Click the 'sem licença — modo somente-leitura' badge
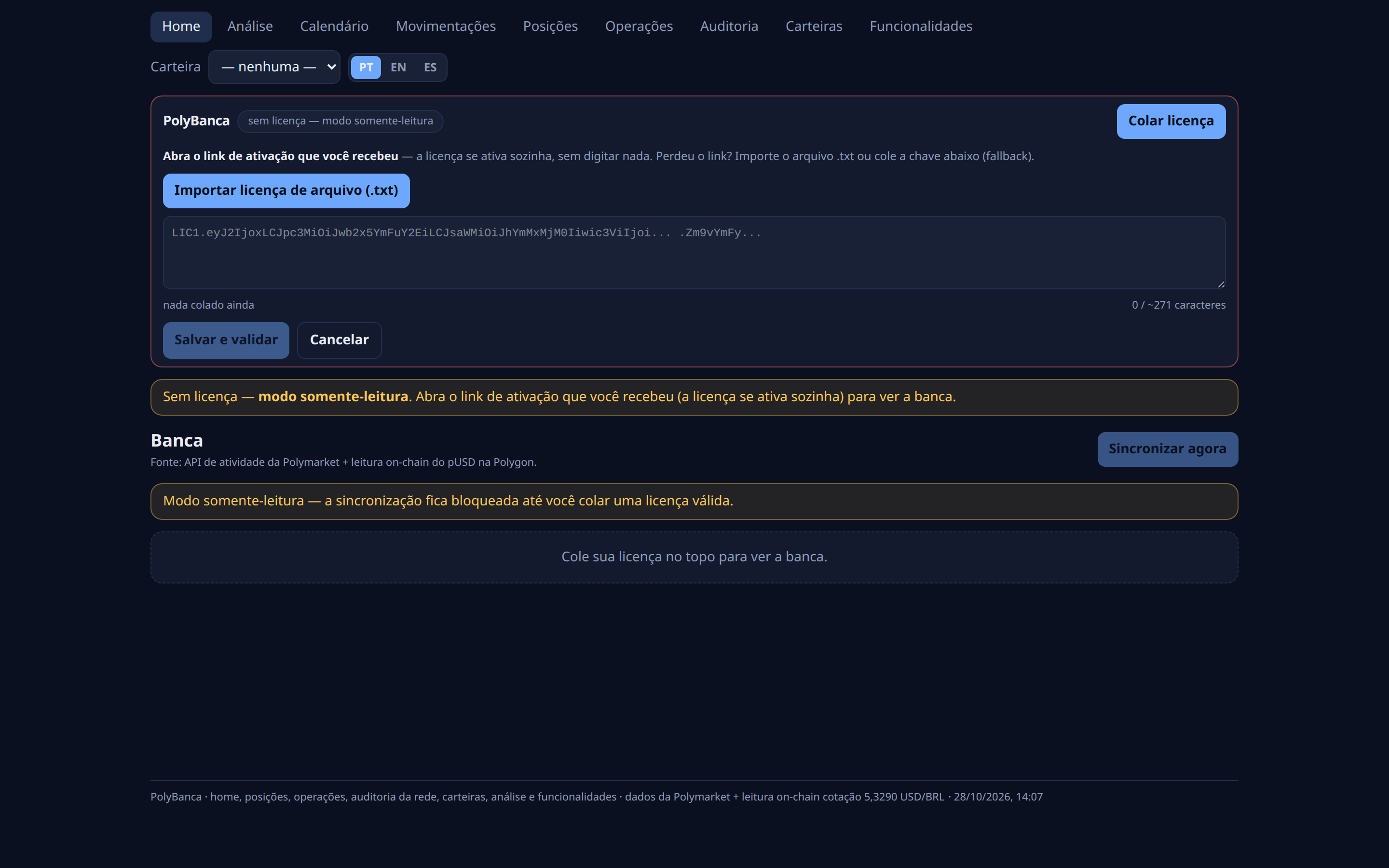This screenshot has width=1389, height=868. pyautogui.click(x=340, y=121)
